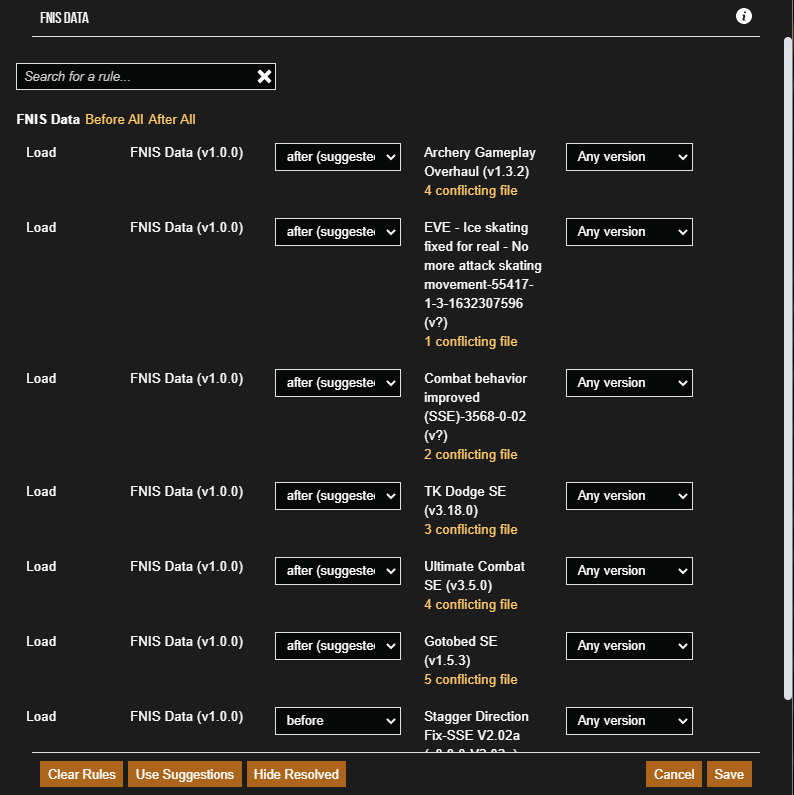
Task: Open the version dropdown for TK Dodge SE
Action: pyautogui.click(x=629, y=496)
